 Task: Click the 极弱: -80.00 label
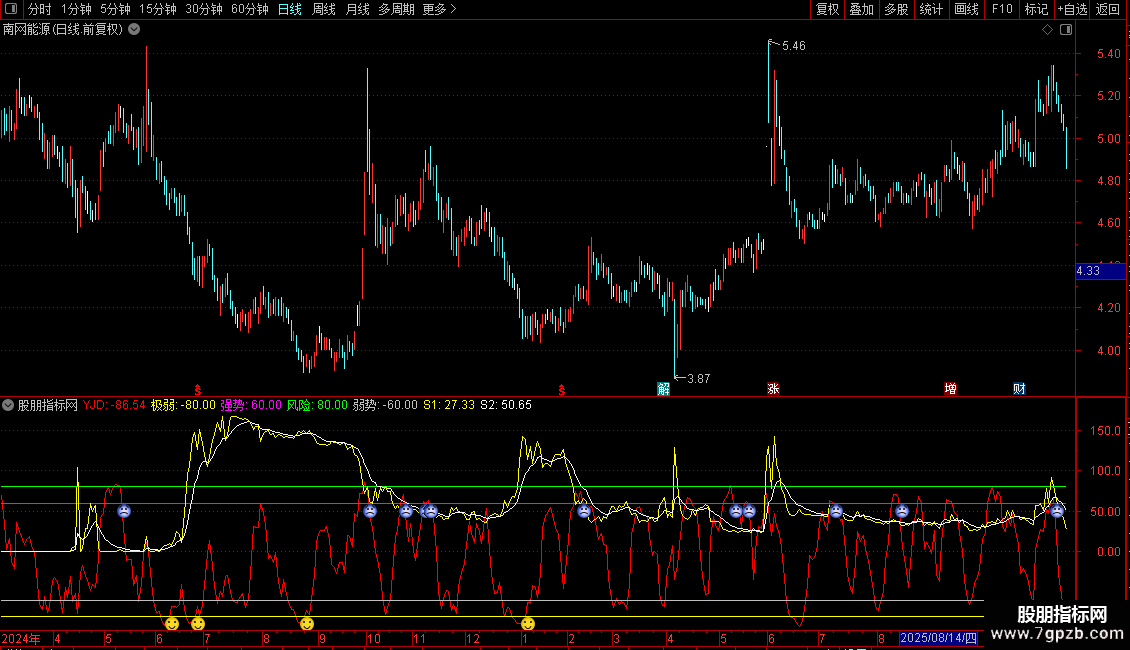click(x=183, y=405)
